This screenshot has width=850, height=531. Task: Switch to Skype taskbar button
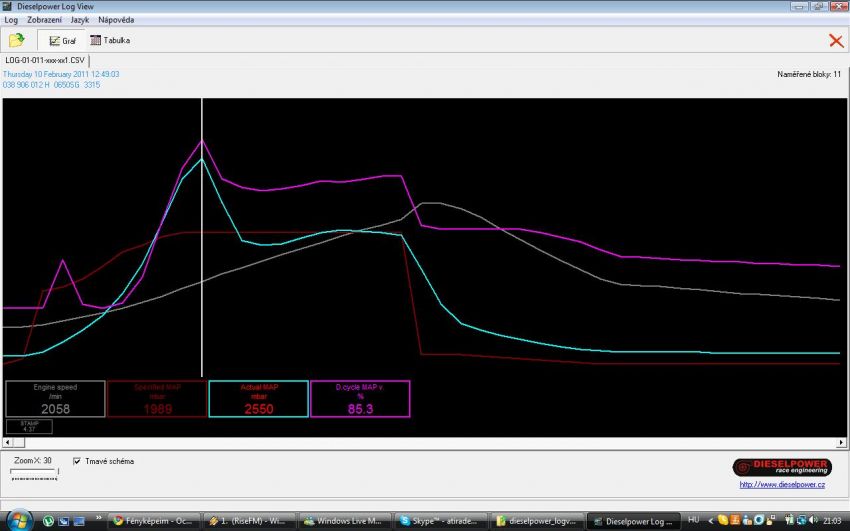[441, 521]
